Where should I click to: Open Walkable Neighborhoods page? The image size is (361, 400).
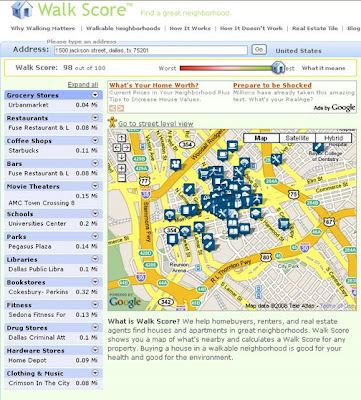[123, 28]
